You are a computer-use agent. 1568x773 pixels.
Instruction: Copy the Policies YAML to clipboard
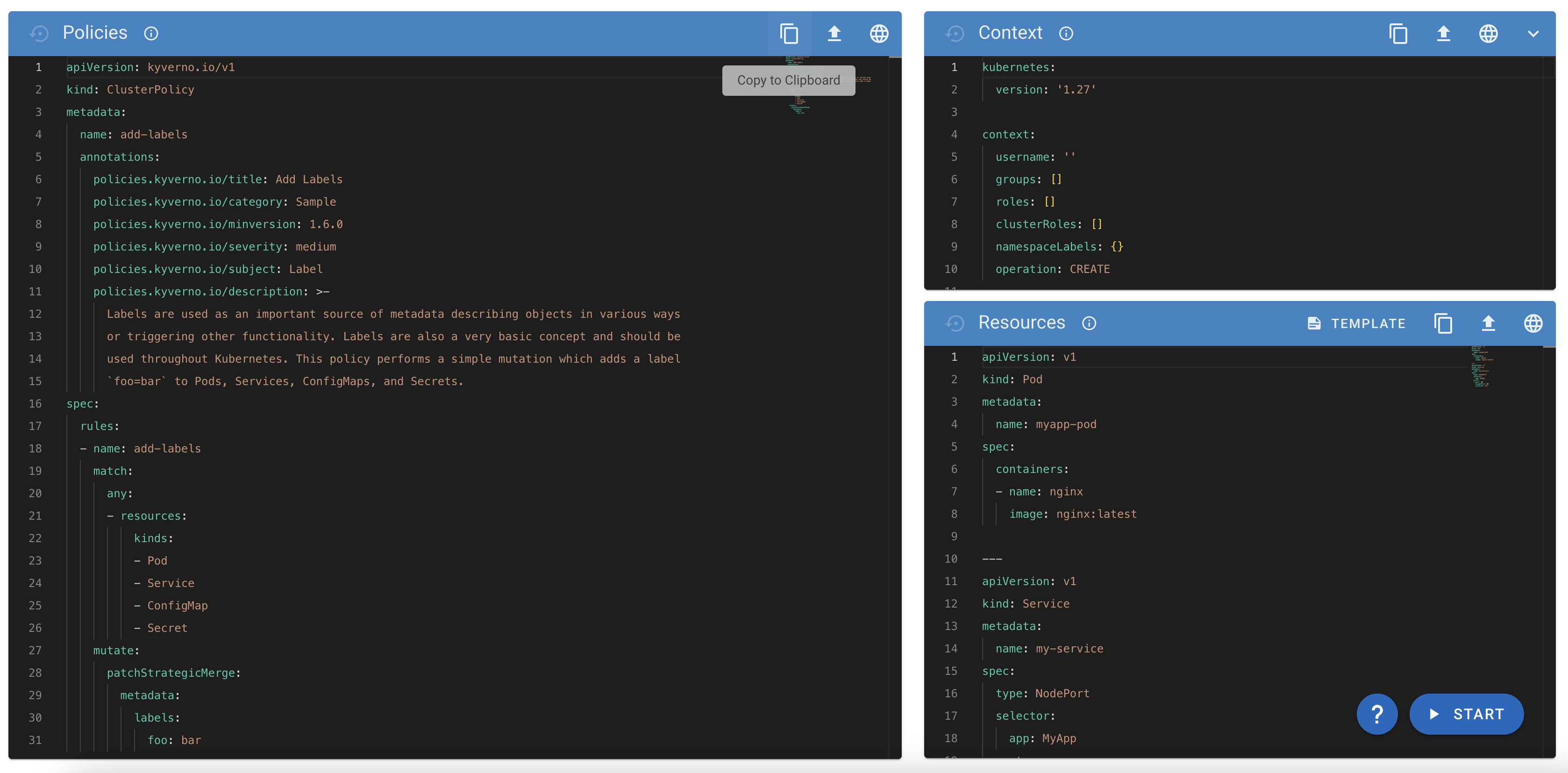(x=790, y=34)
